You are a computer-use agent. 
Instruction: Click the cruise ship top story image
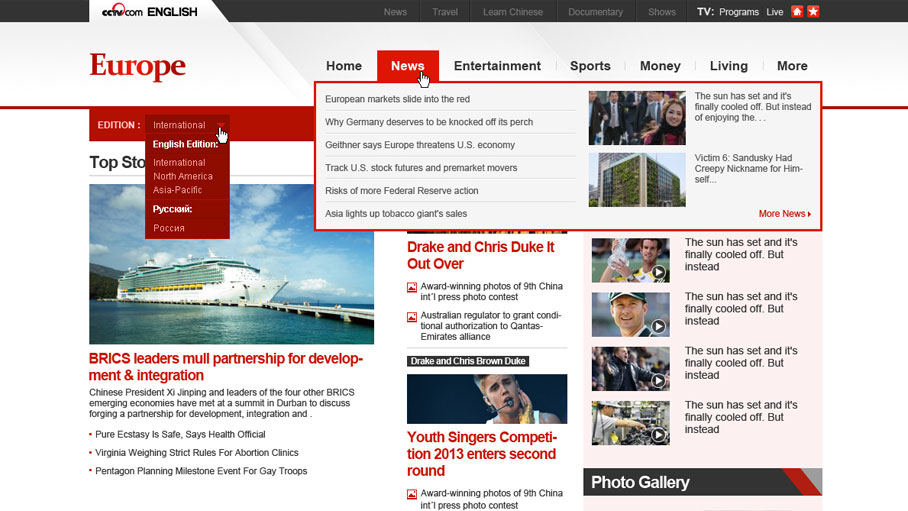[232, 264]
